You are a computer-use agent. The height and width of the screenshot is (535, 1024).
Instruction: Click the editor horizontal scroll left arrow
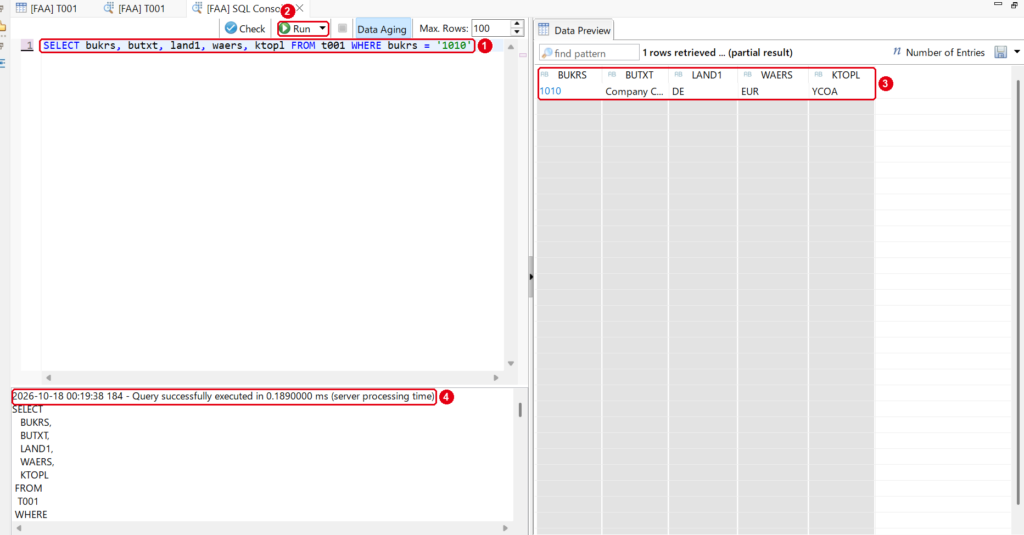[48, 378]
